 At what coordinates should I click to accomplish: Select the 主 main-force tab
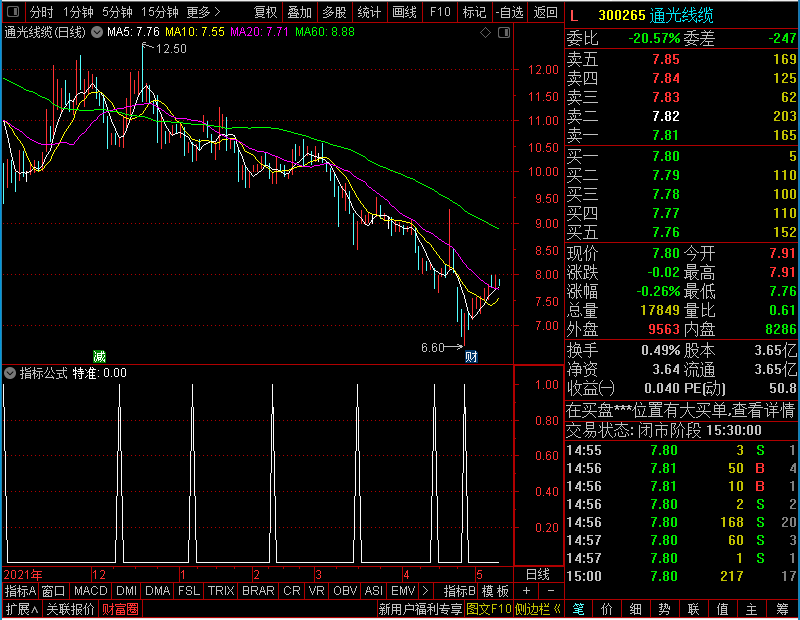751,609
